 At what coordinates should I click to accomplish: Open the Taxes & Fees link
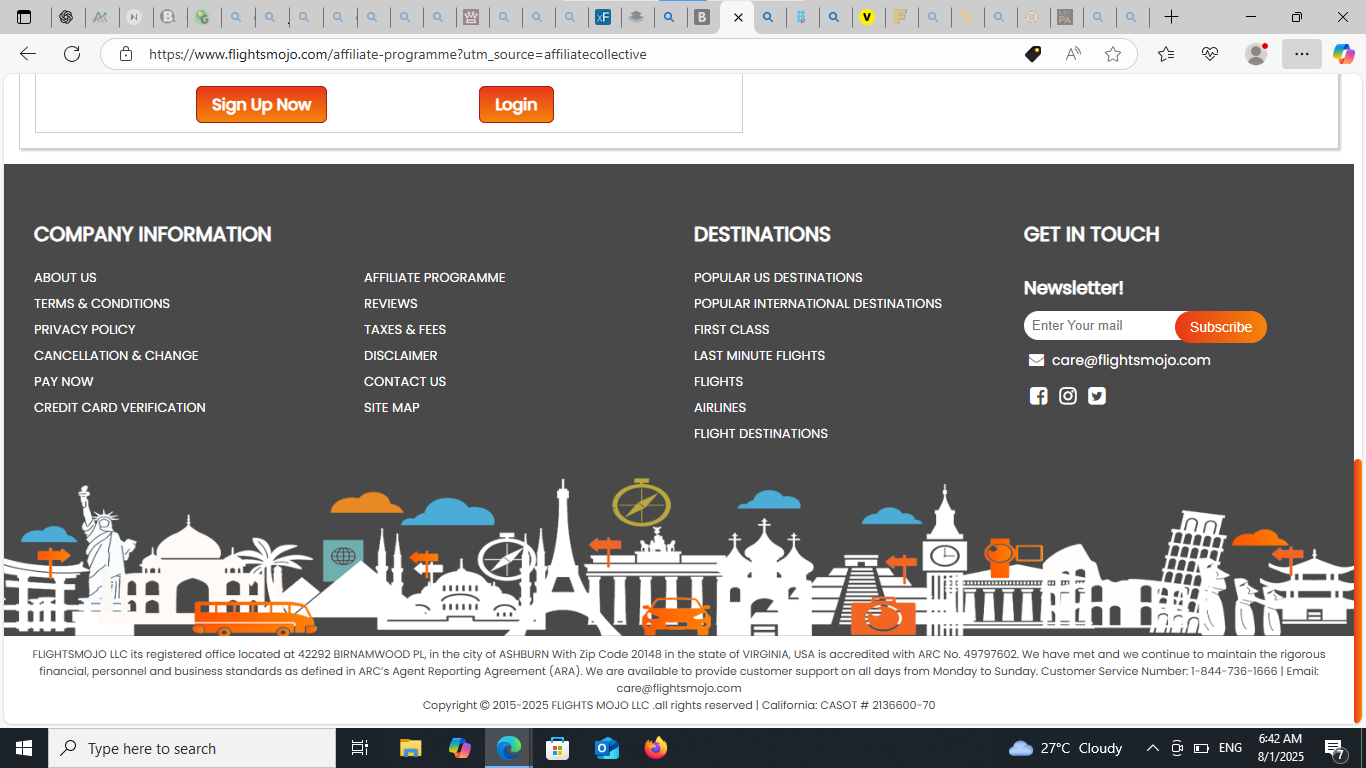point(405,329)
